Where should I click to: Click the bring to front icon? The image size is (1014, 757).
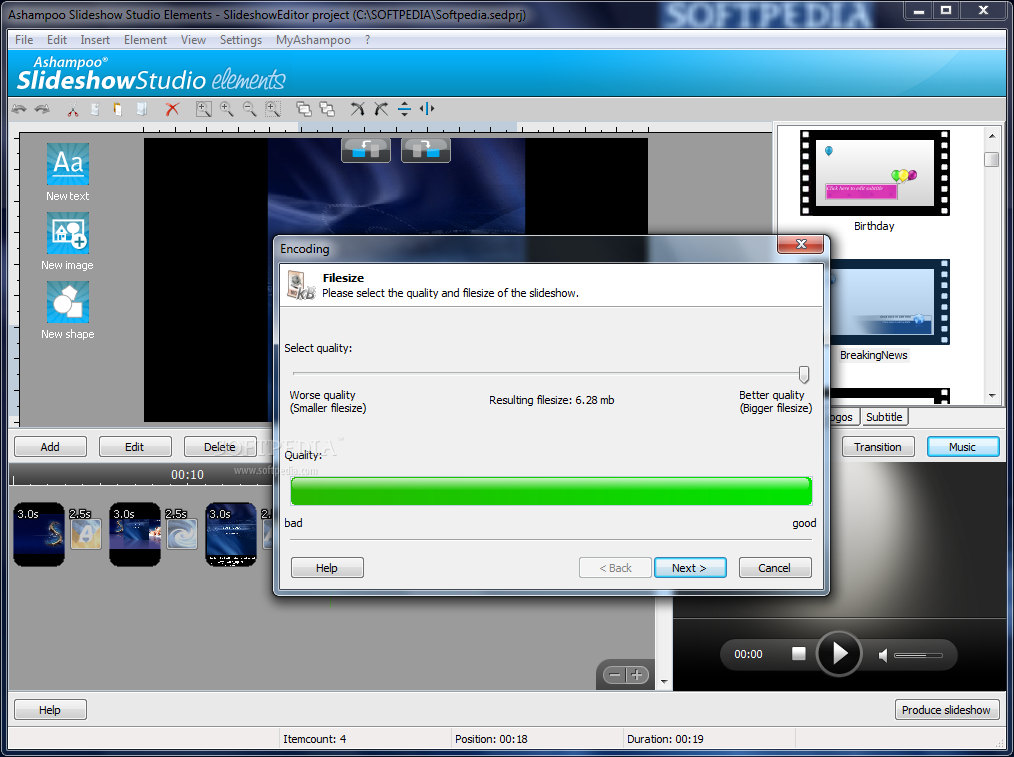pos(304,109)
